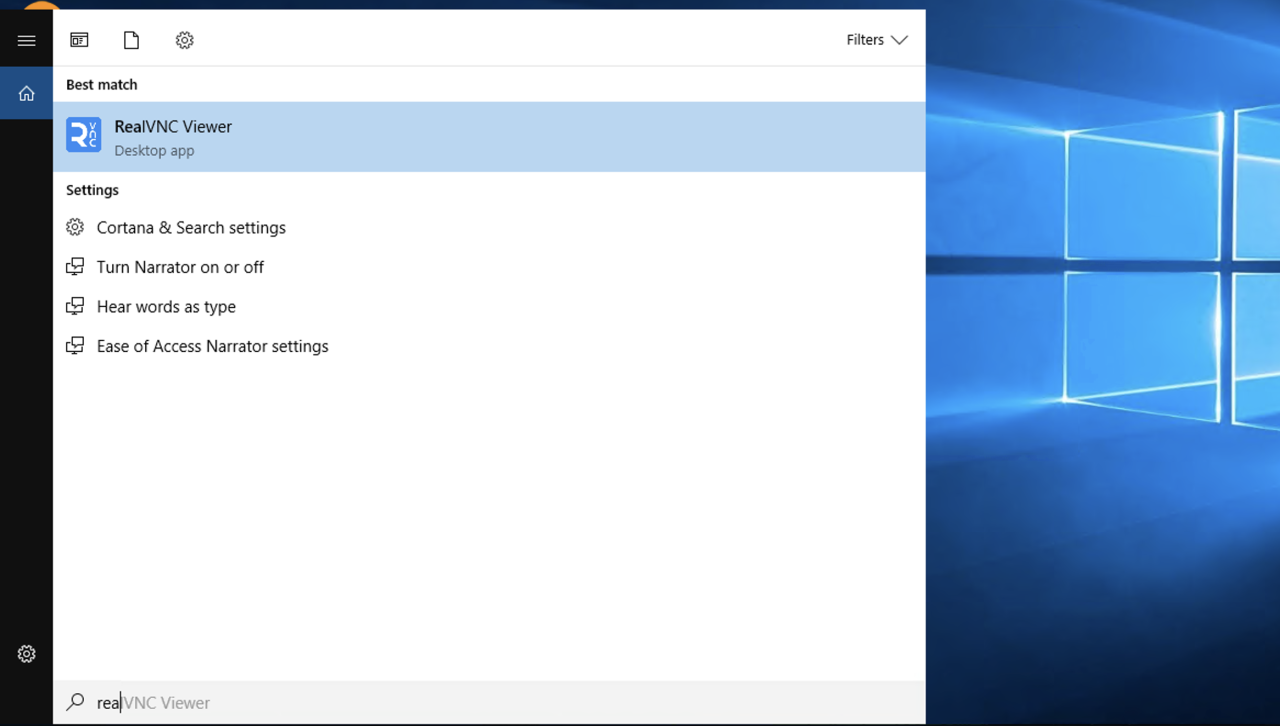Click the search text input field
1280x726 pixels.
coord(500,703)
